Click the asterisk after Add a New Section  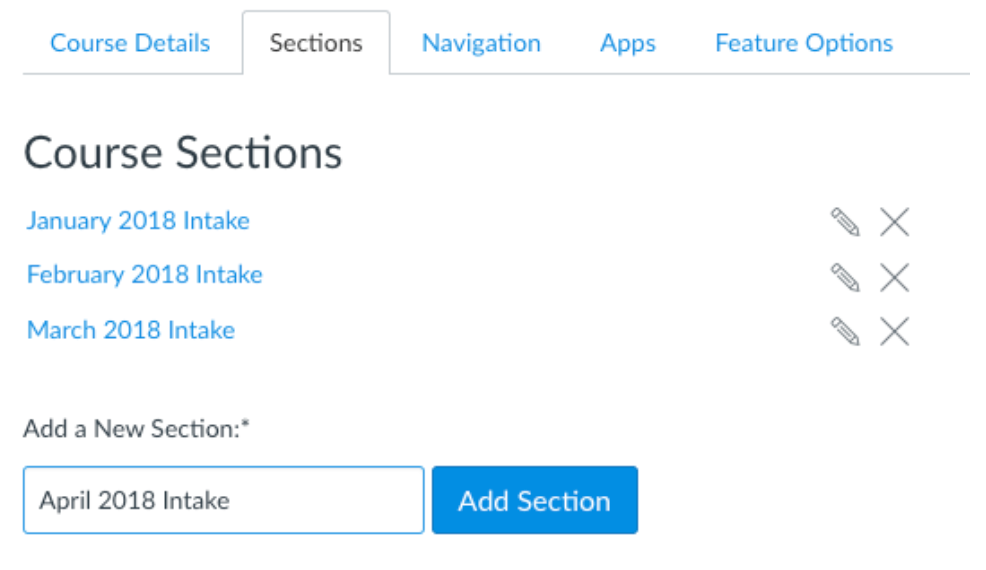pos(245,425)
